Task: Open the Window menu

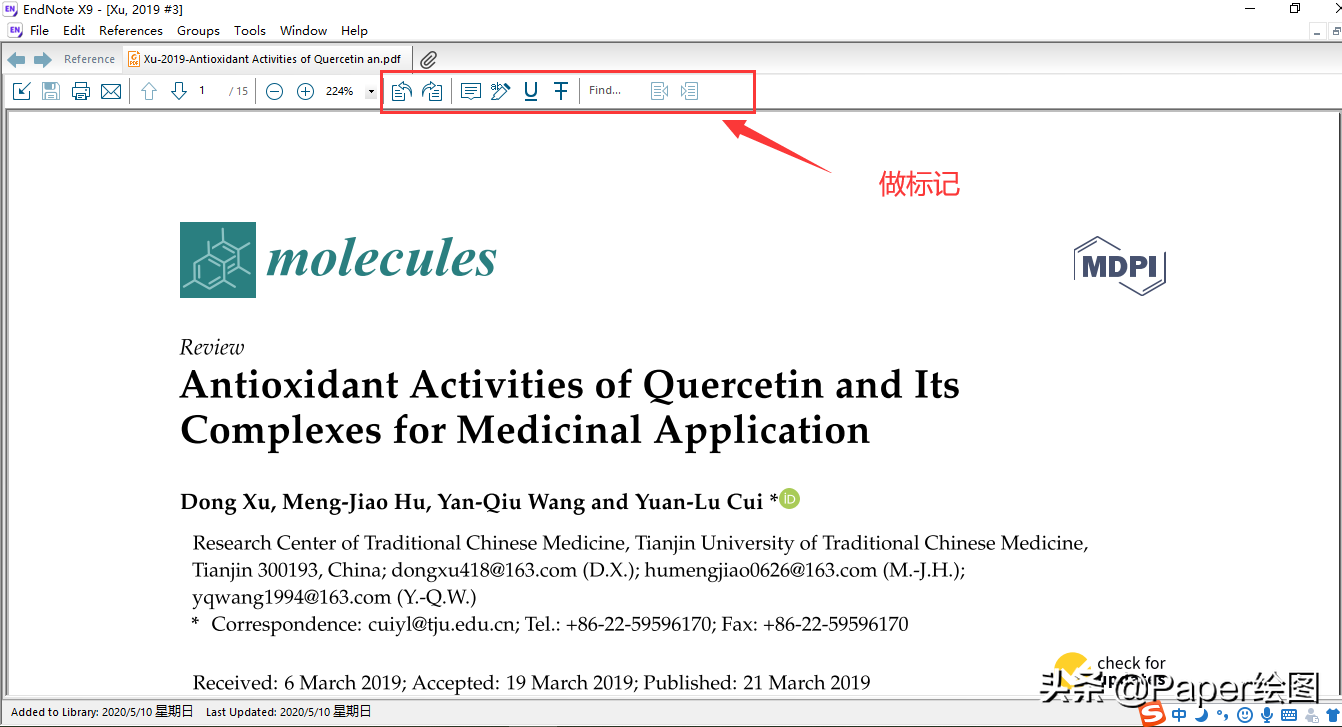Action: (x=303, y=31)
